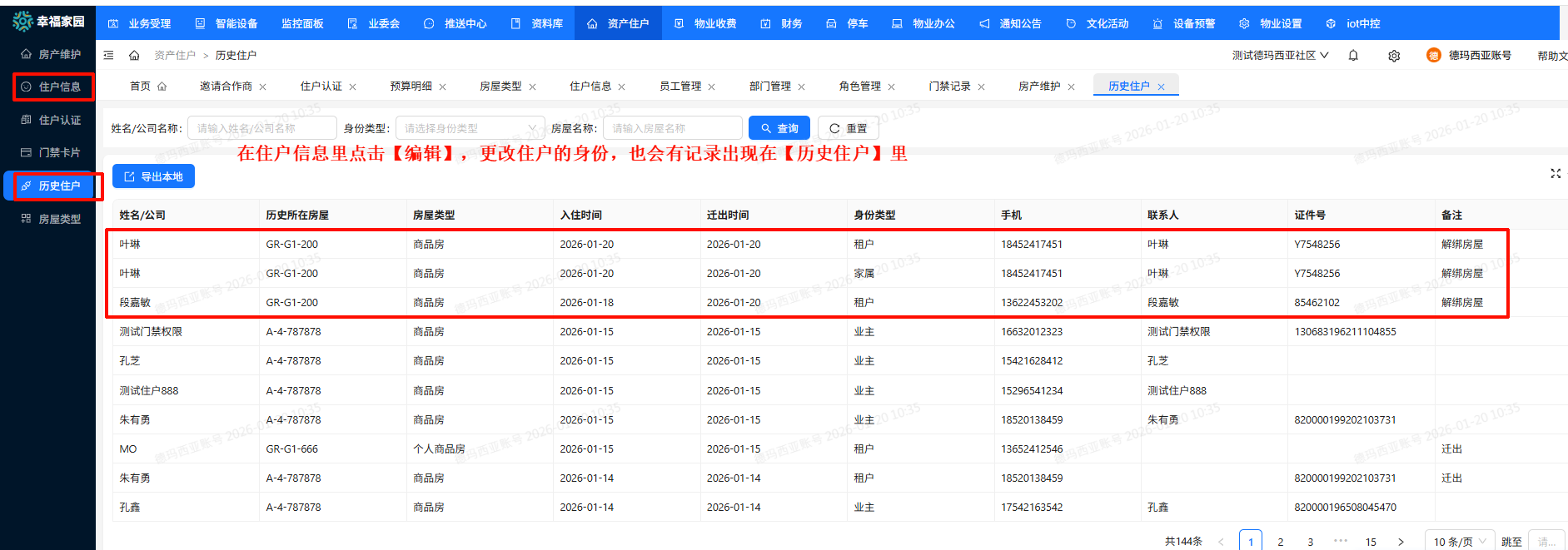Open the 物业收费 top menu
1568x550 pixels.
(706, 23)
